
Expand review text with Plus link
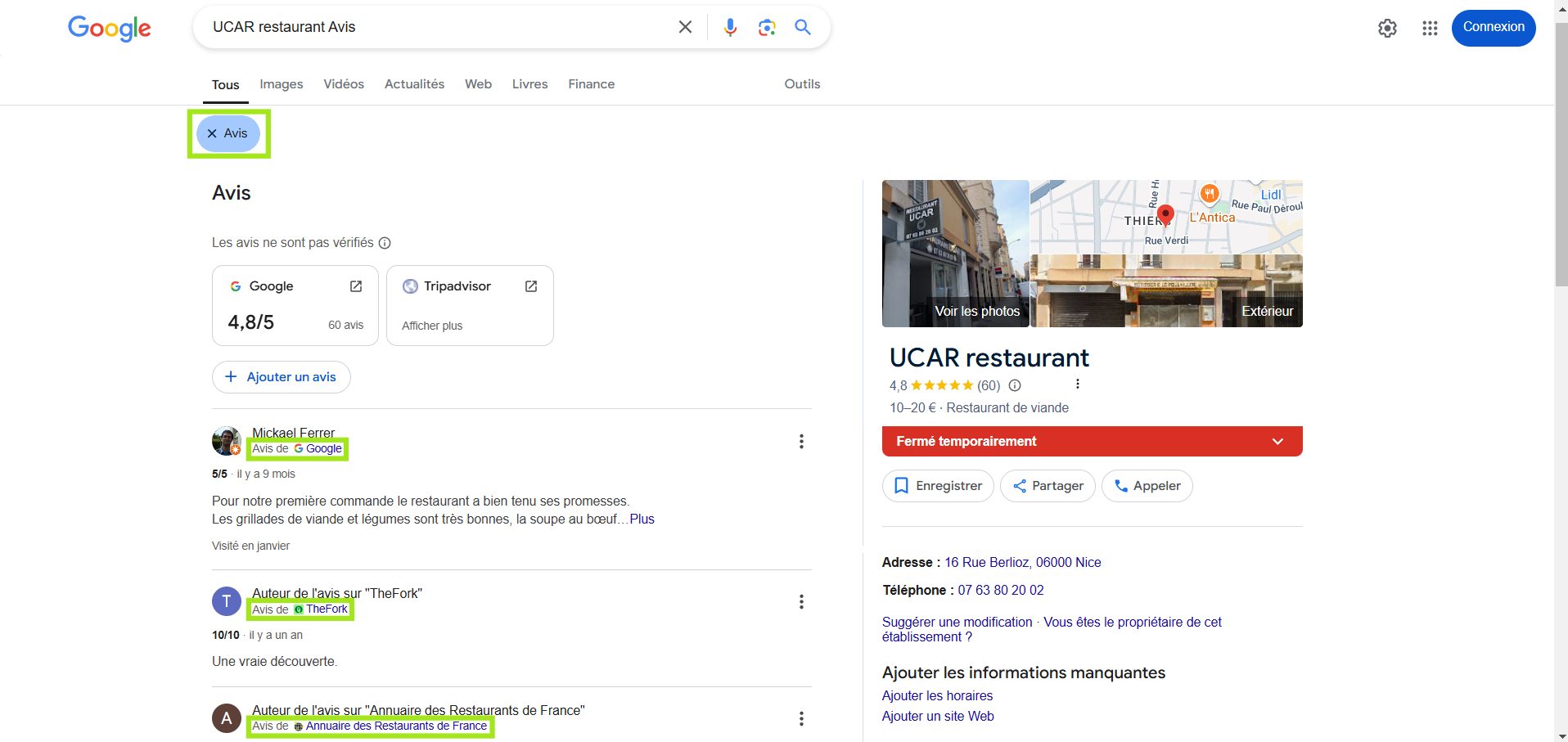click(642, 519)
